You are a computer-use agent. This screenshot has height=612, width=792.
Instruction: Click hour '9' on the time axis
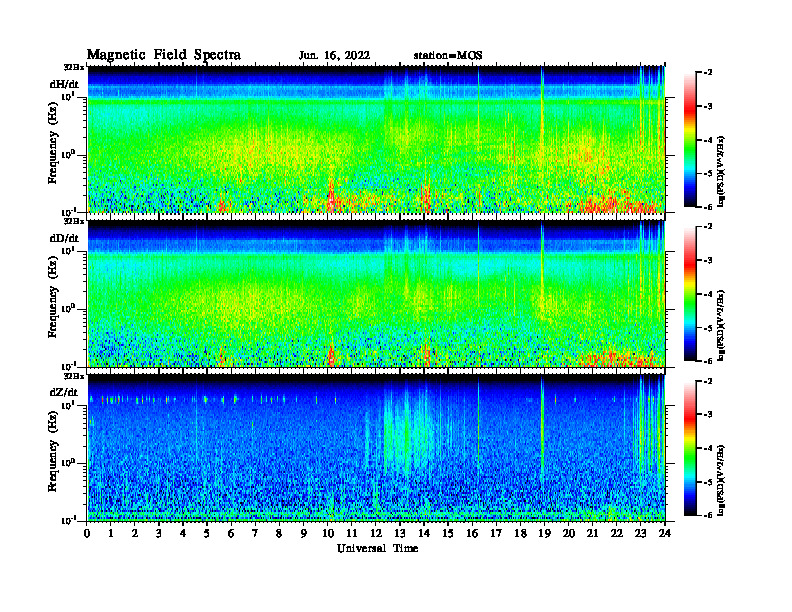(x=304, y=533)
